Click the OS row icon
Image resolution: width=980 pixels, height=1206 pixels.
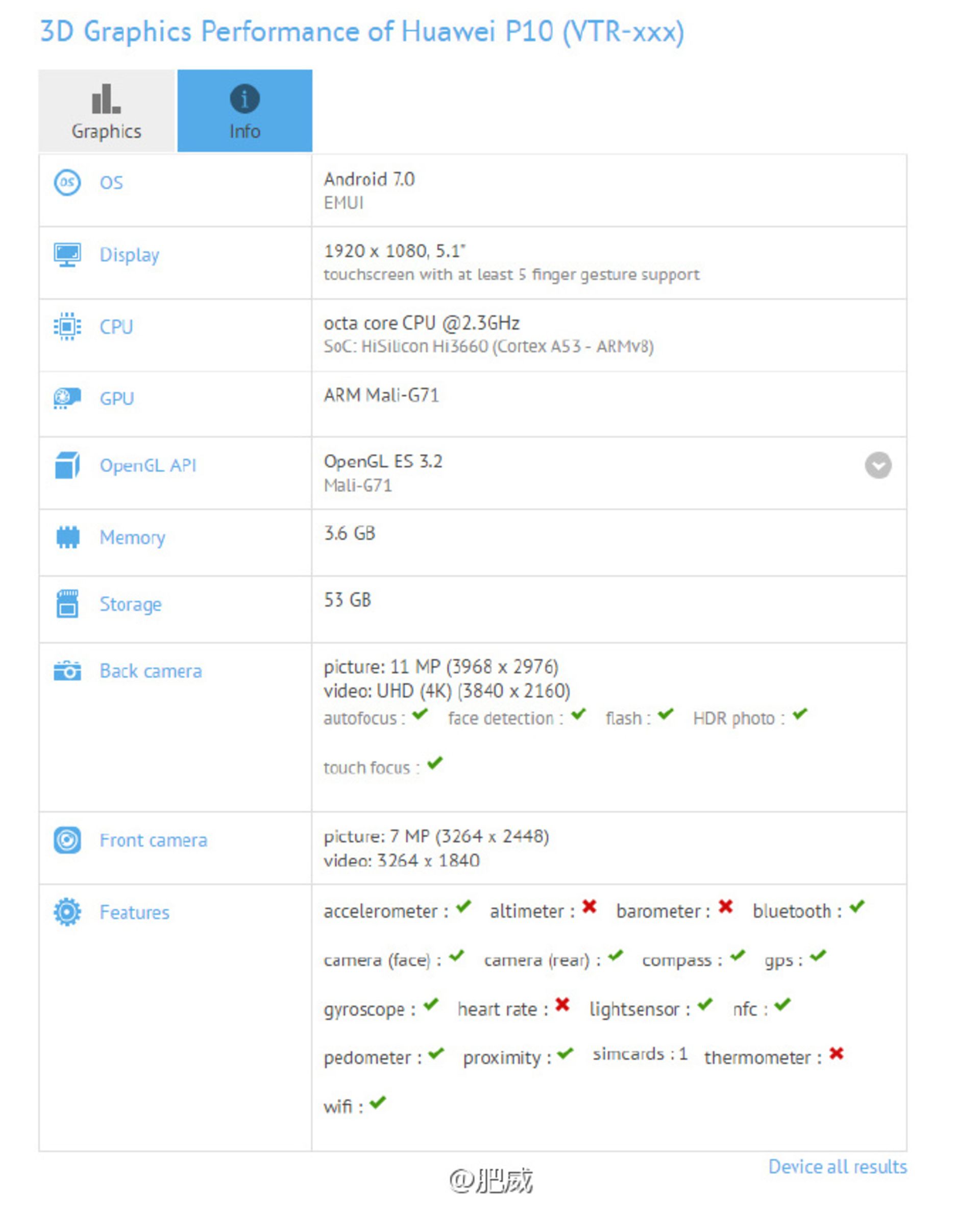pyautogui.click(x=67, y=182)
